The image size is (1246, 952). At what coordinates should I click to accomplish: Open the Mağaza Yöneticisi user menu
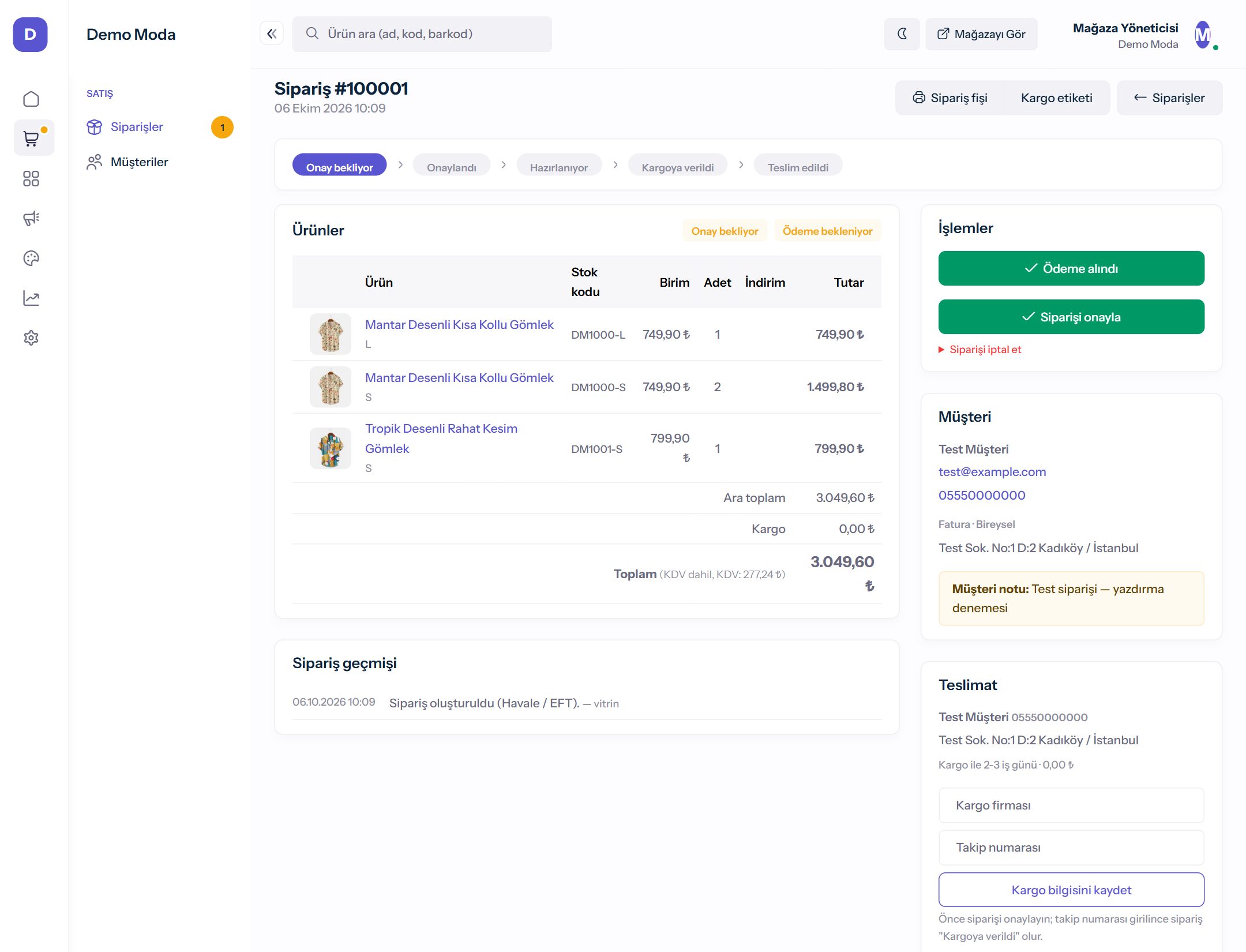1146,35
